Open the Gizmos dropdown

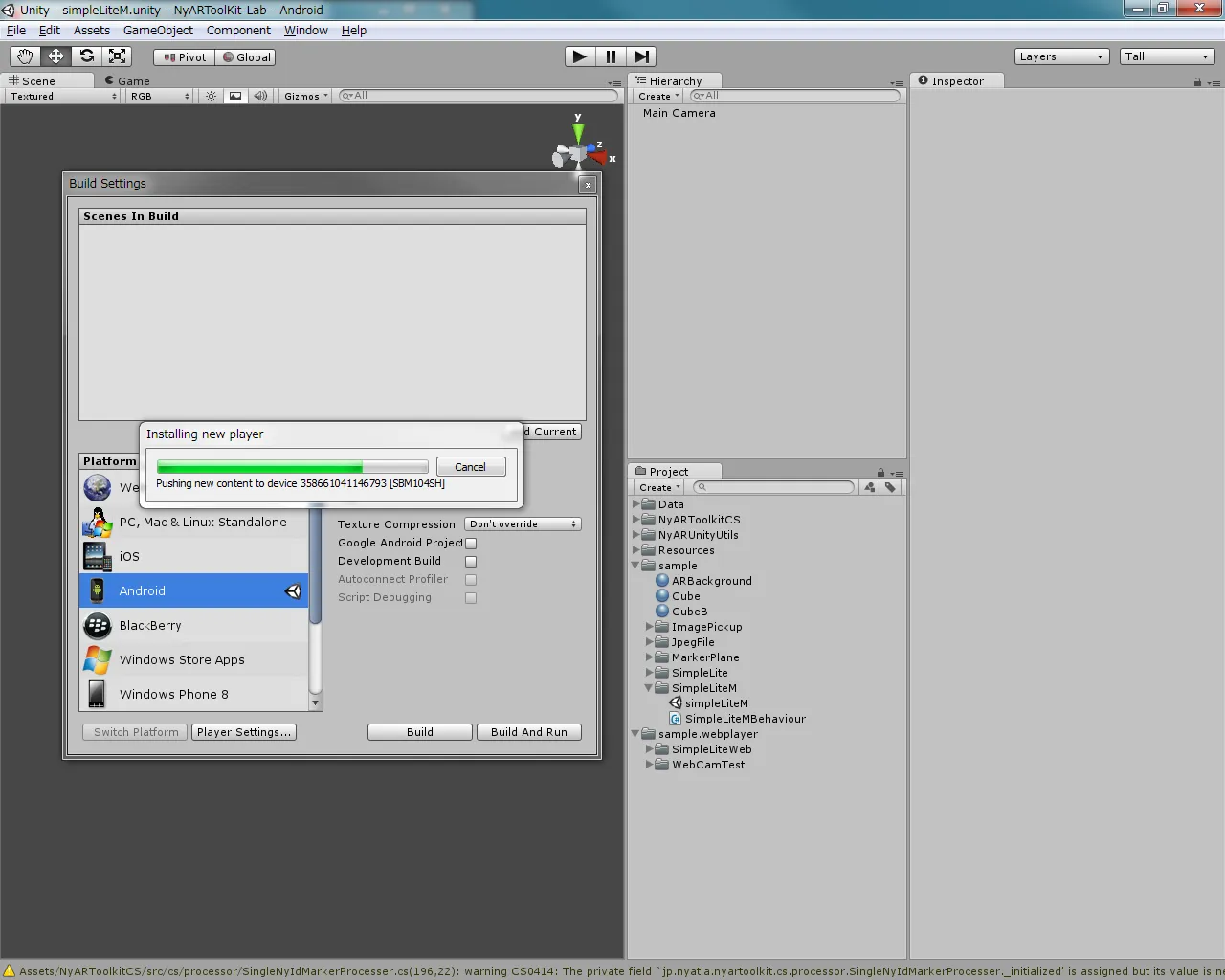[305, 96]
